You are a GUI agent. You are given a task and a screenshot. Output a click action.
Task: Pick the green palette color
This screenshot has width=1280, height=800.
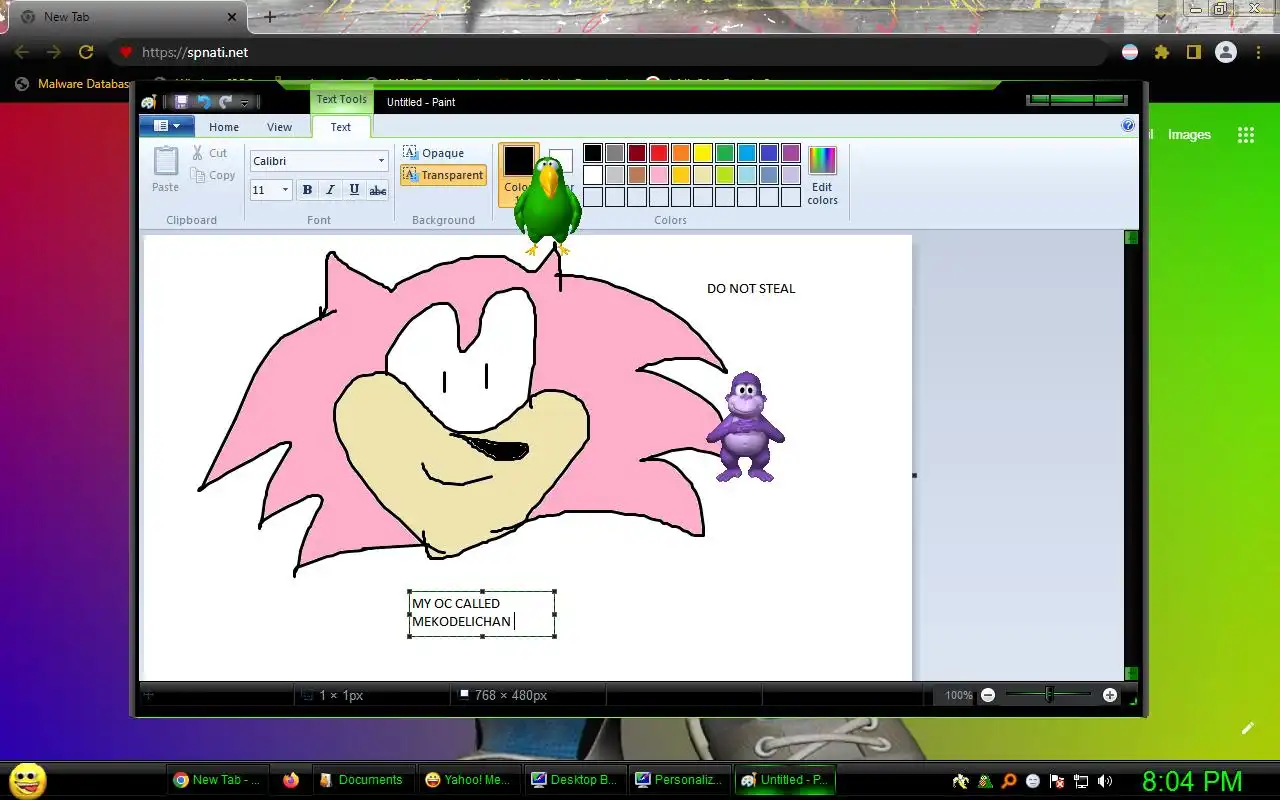725,153
